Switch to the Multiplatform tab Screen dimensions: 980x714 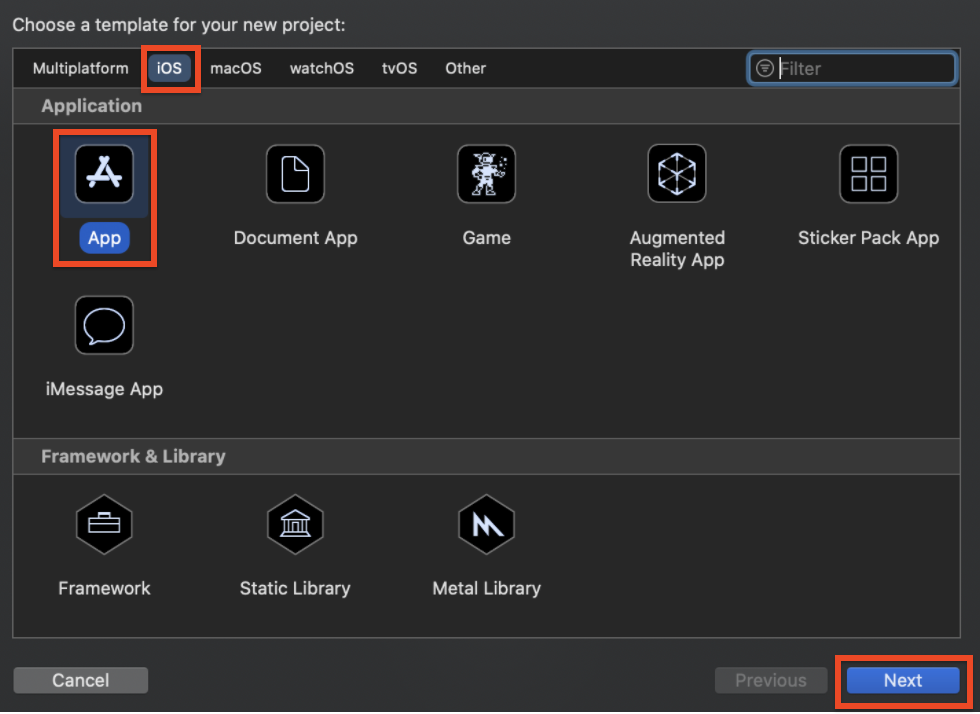pyautogui.click(x=80, y=69)
